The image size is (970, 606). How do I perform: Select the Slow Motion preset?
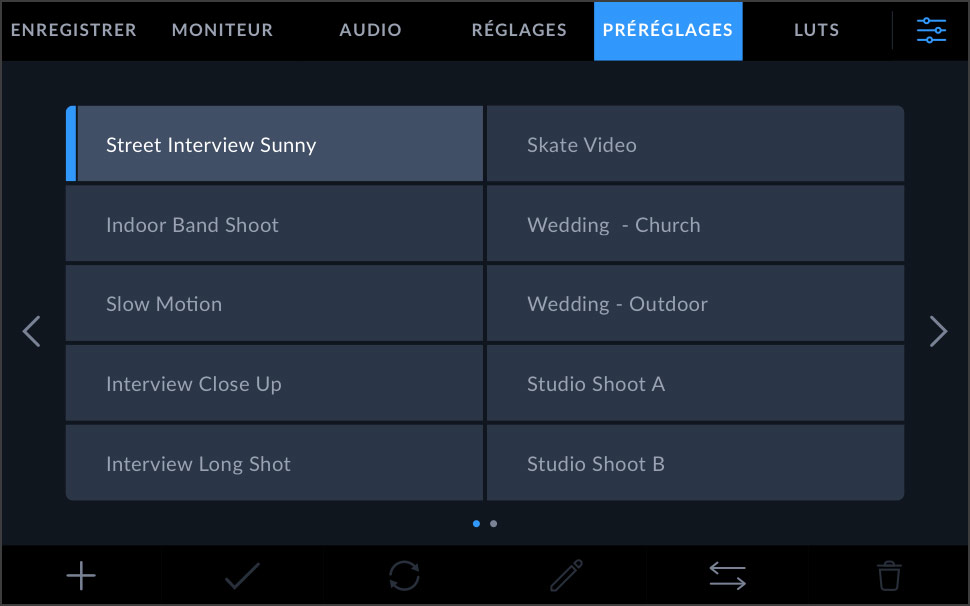tap(274, 303)
